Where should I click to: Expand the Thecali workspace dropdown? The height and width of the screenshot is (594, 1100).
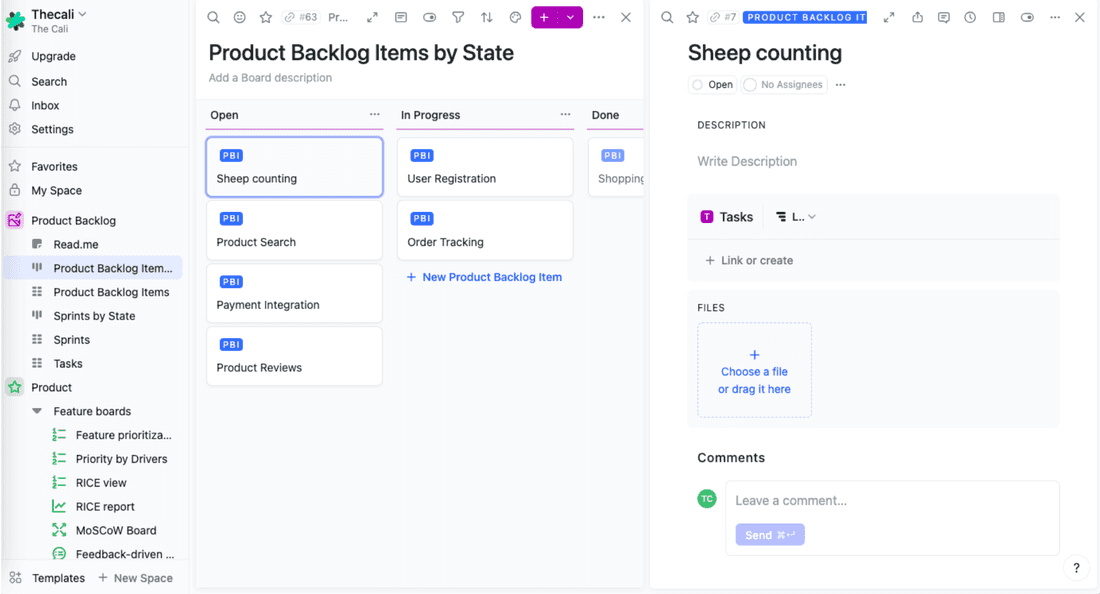pos(83,13)
